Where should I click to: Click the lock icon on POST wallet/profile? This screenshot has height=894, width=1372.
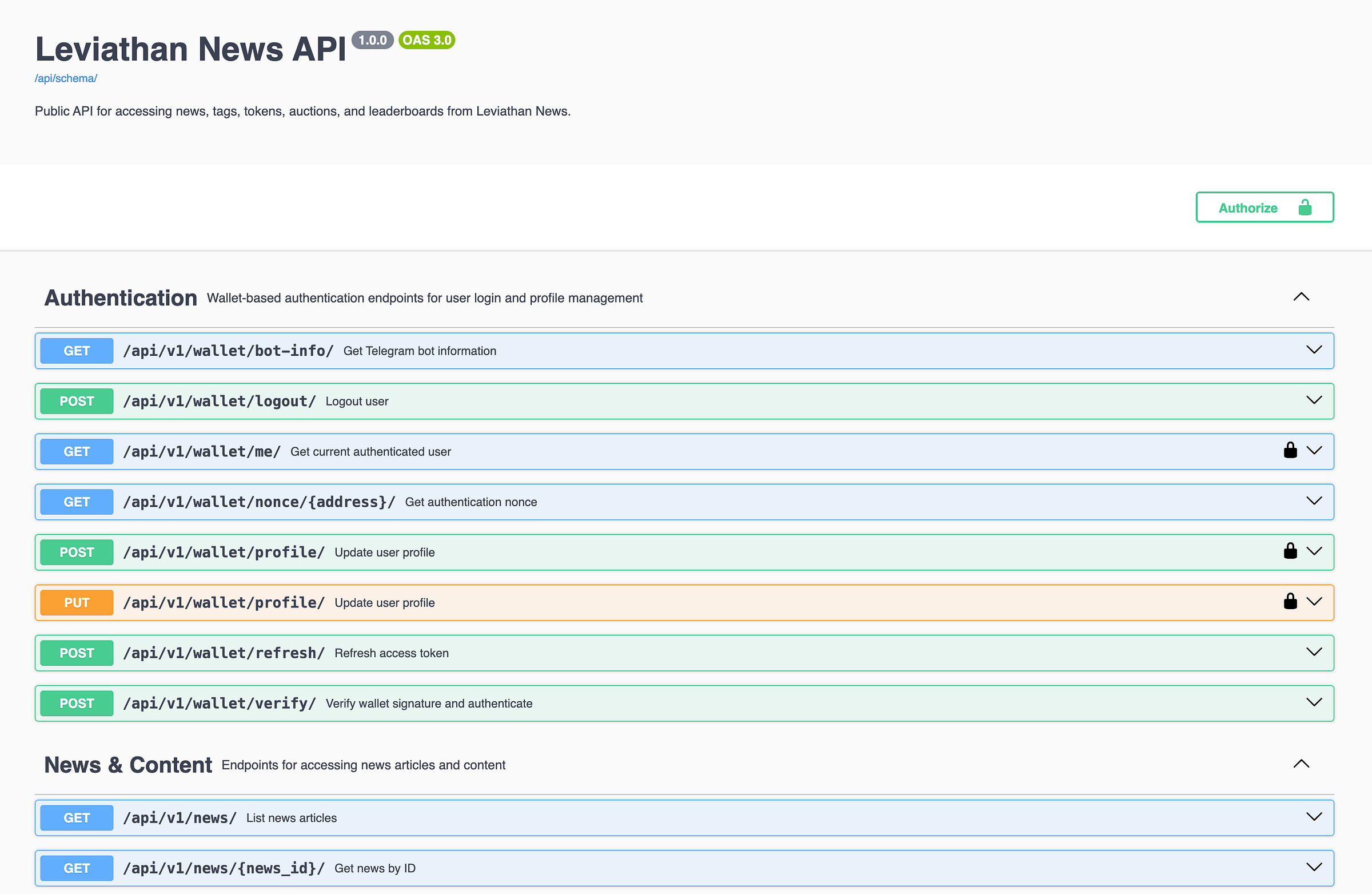coord(1290,551)
